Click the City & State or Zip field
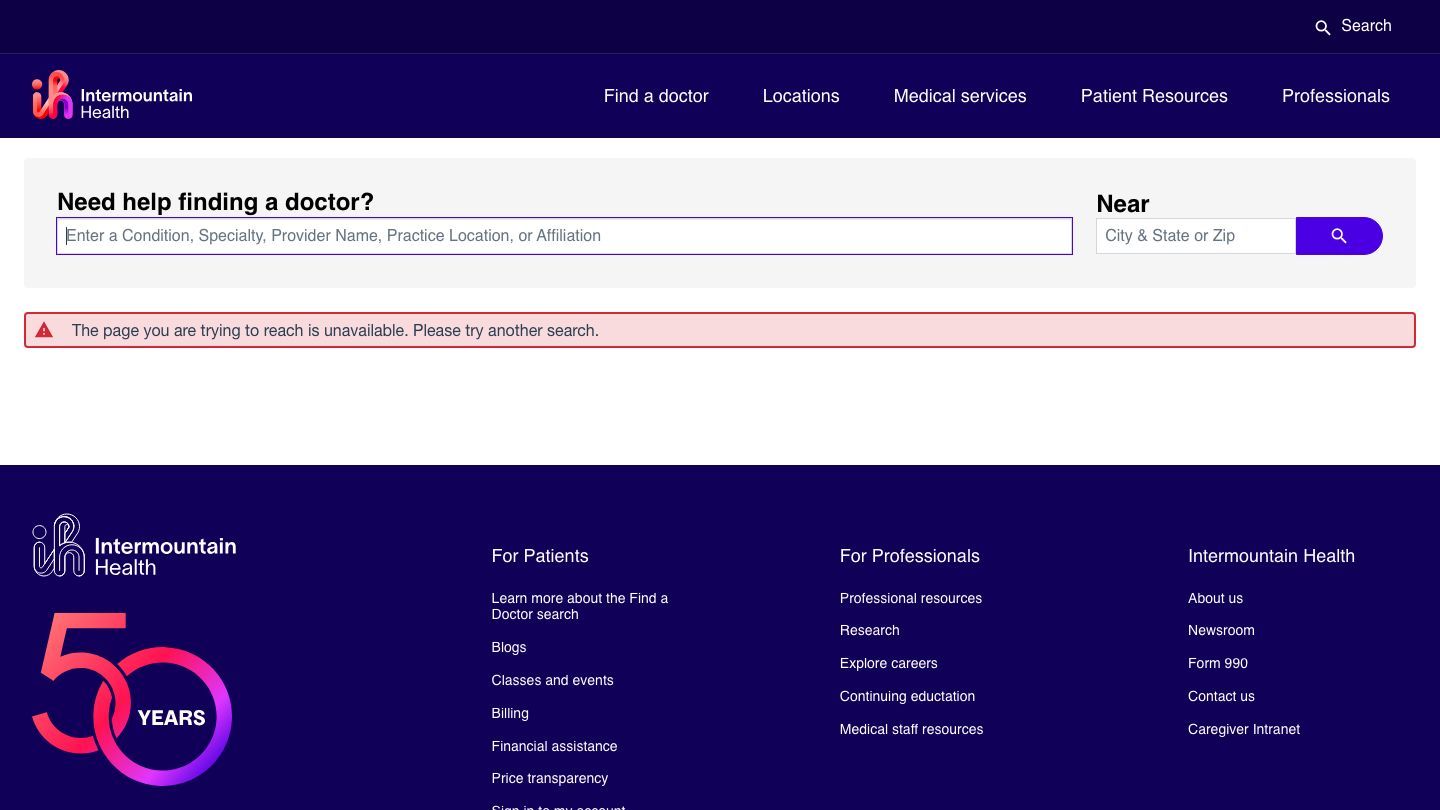Viewport: 1440px width, 810px height. click(x=1195, y=236)
